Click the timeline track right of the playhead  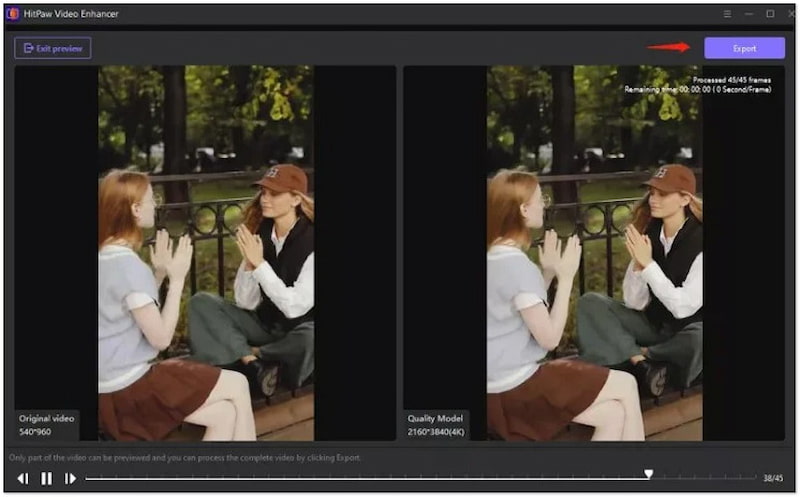pyautogui.click(x=700, y=479)
